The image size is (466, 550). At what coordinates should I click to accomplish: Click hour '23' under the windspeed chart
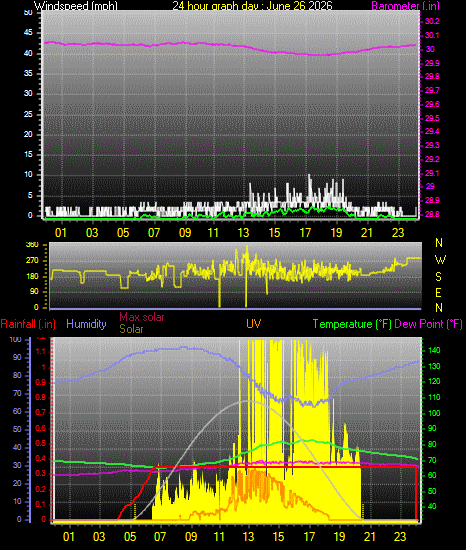pos(398,233)
